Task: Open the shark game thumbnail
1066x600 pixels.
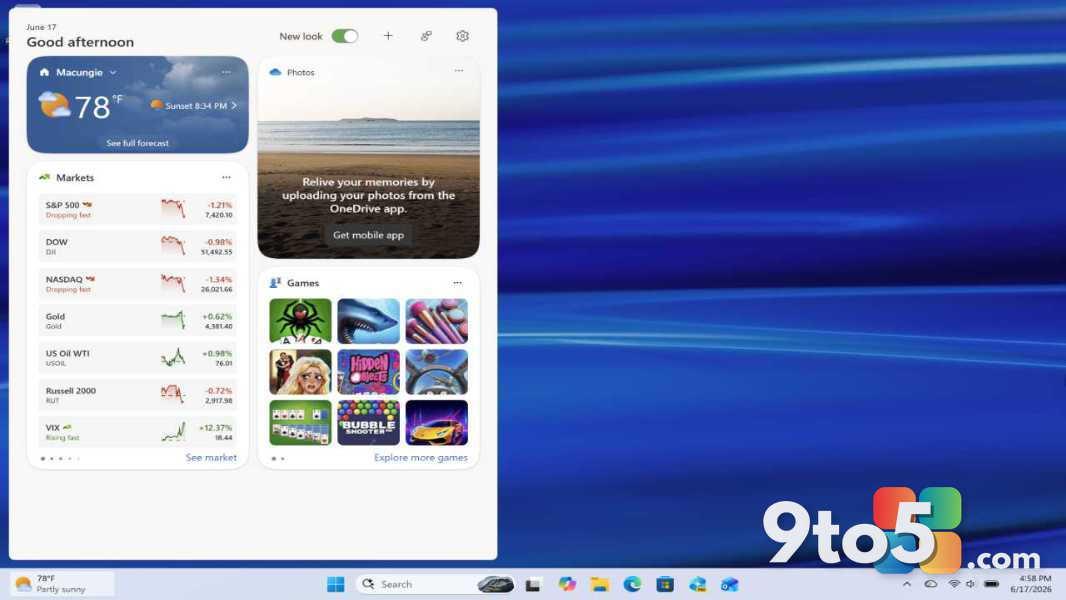Action: click(368, 321)
